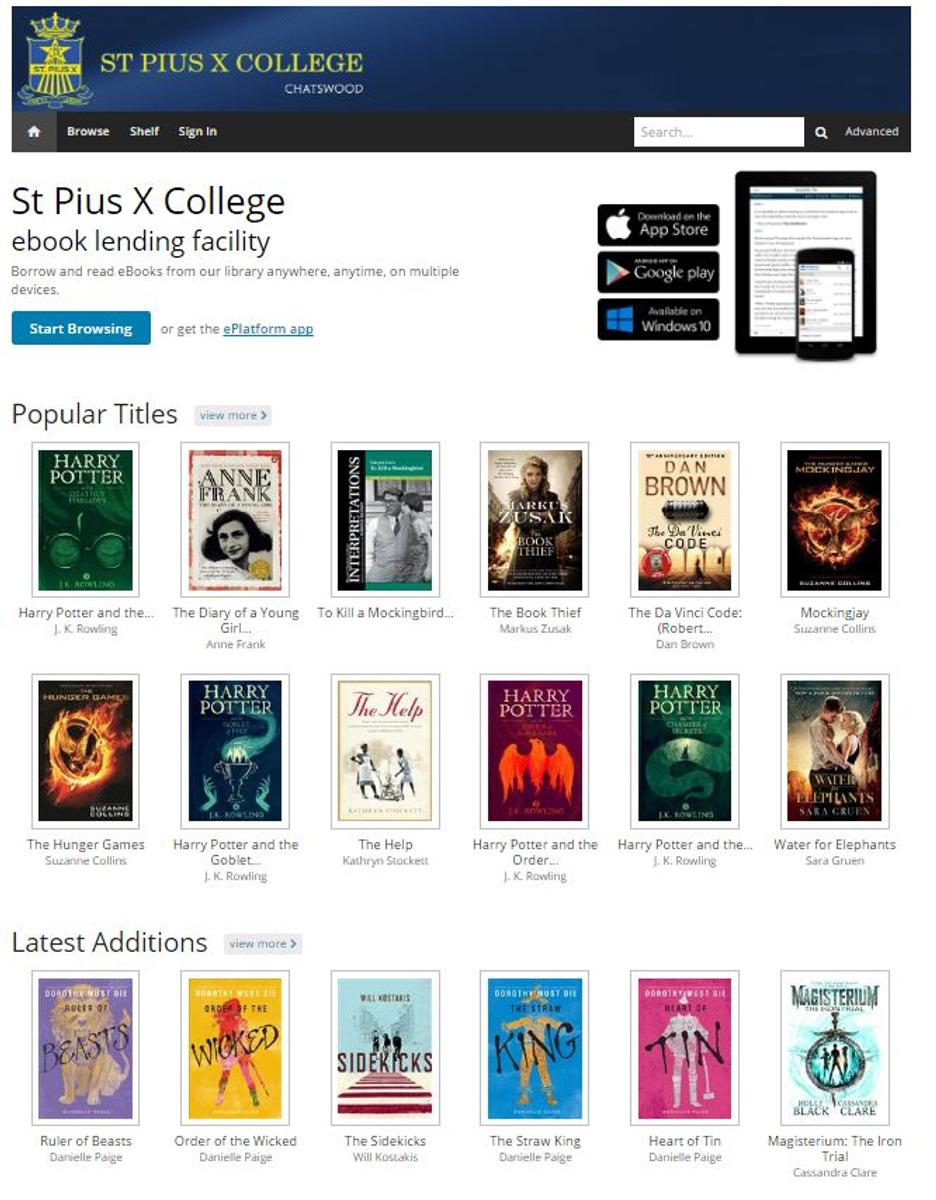Select Sign In in the navigation bar
Screen dimensions: 936x1200
pos(198,132)
